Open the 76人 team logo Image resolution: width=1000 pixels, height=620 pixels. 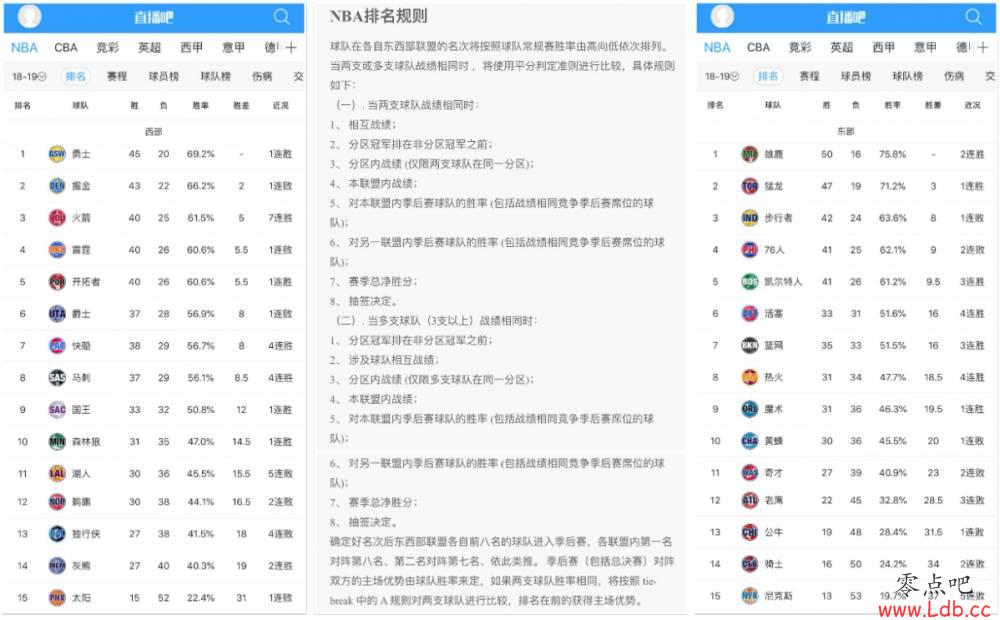click(749, 249)
